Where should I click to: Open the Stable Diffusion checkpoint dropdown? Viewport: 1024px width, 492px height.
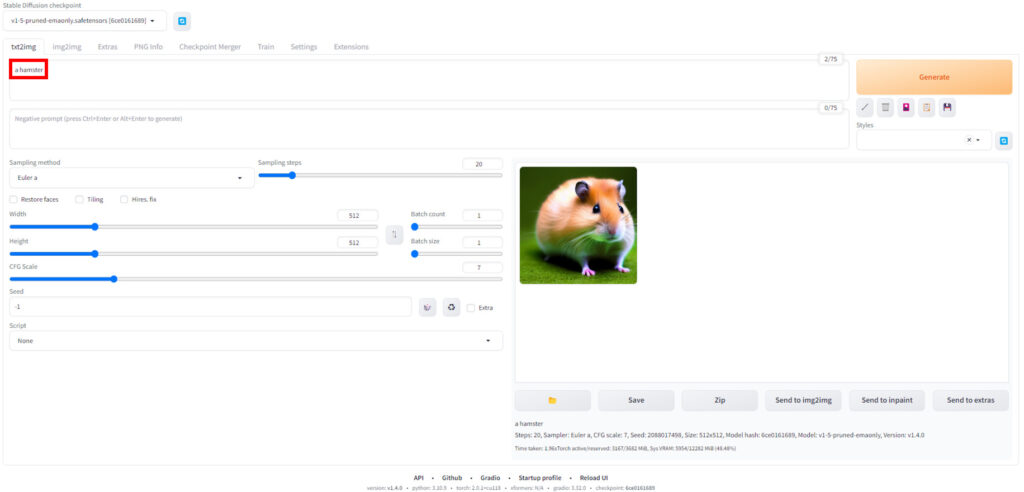pos(84,21)
